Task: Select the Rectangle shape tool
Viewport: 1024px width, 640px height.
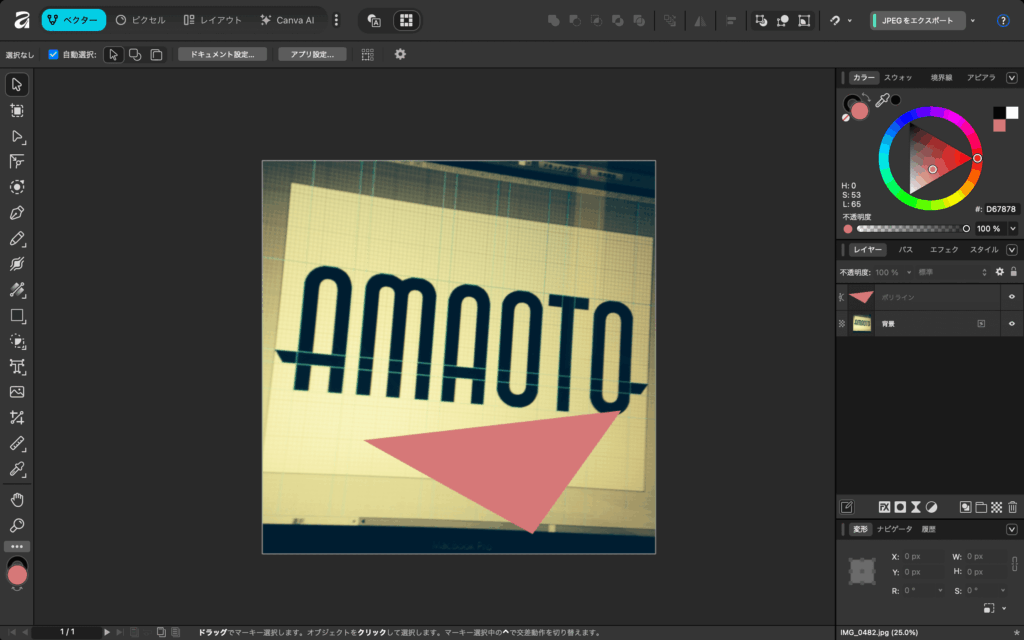Action: (x=17, y=316)
